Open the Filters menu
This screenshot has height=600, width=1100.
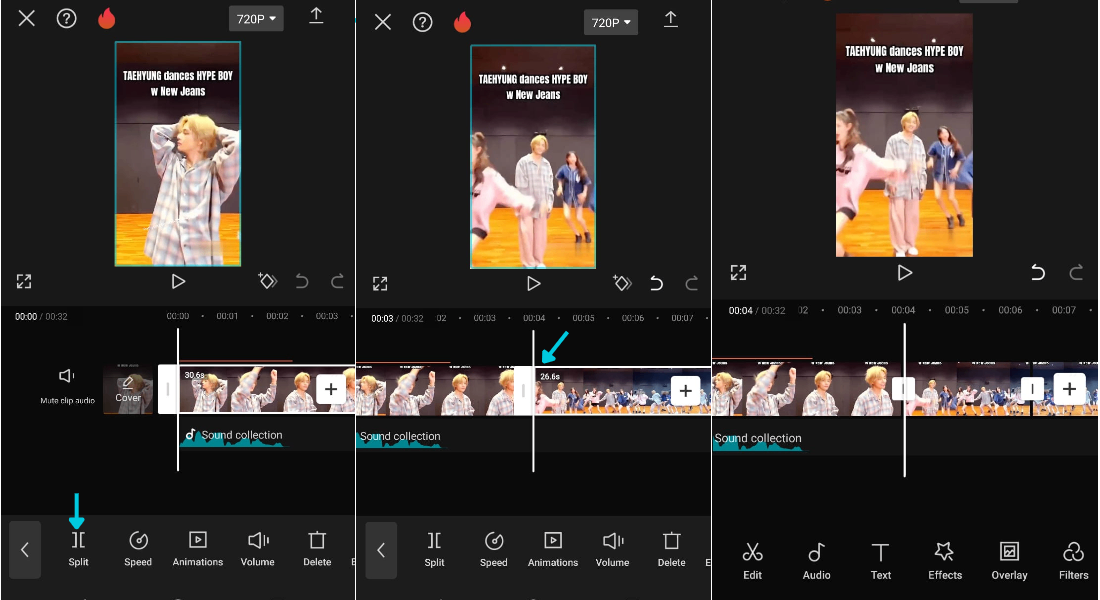point(1073,561)
